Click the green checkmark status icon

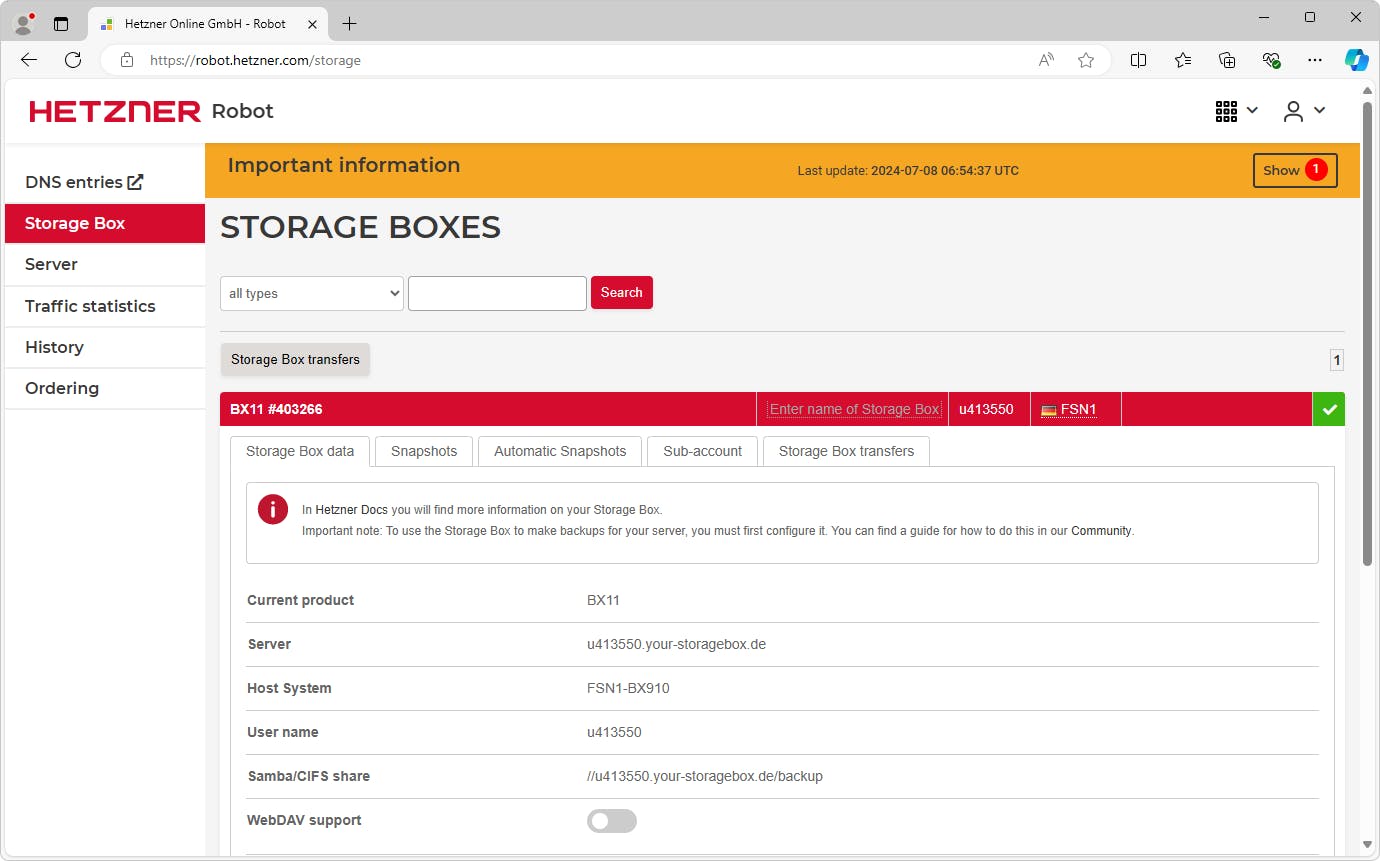[x=1329, y=409]
